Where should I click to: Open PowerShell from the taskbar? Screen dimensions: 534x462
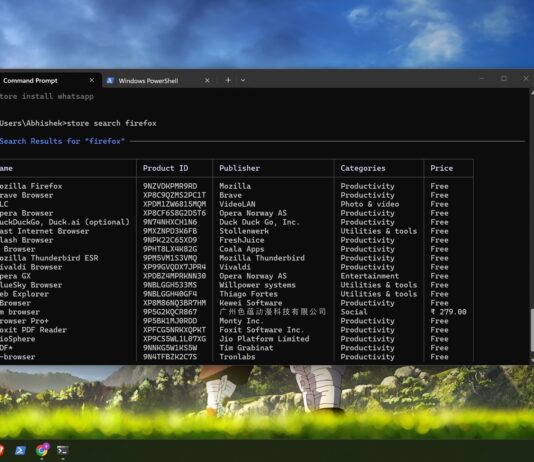point(20,450)
